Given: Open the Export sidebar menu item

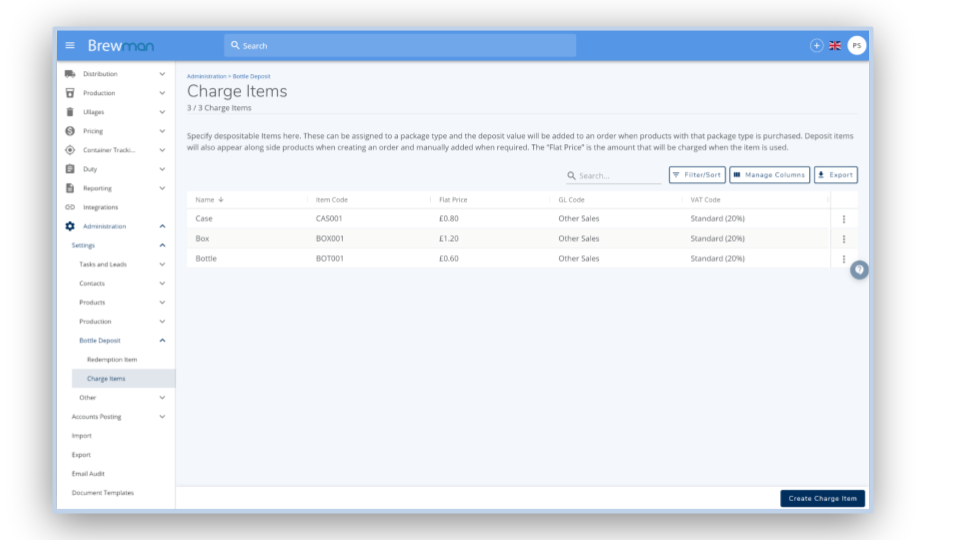Looking at the screenshot, I should (81, 454).
